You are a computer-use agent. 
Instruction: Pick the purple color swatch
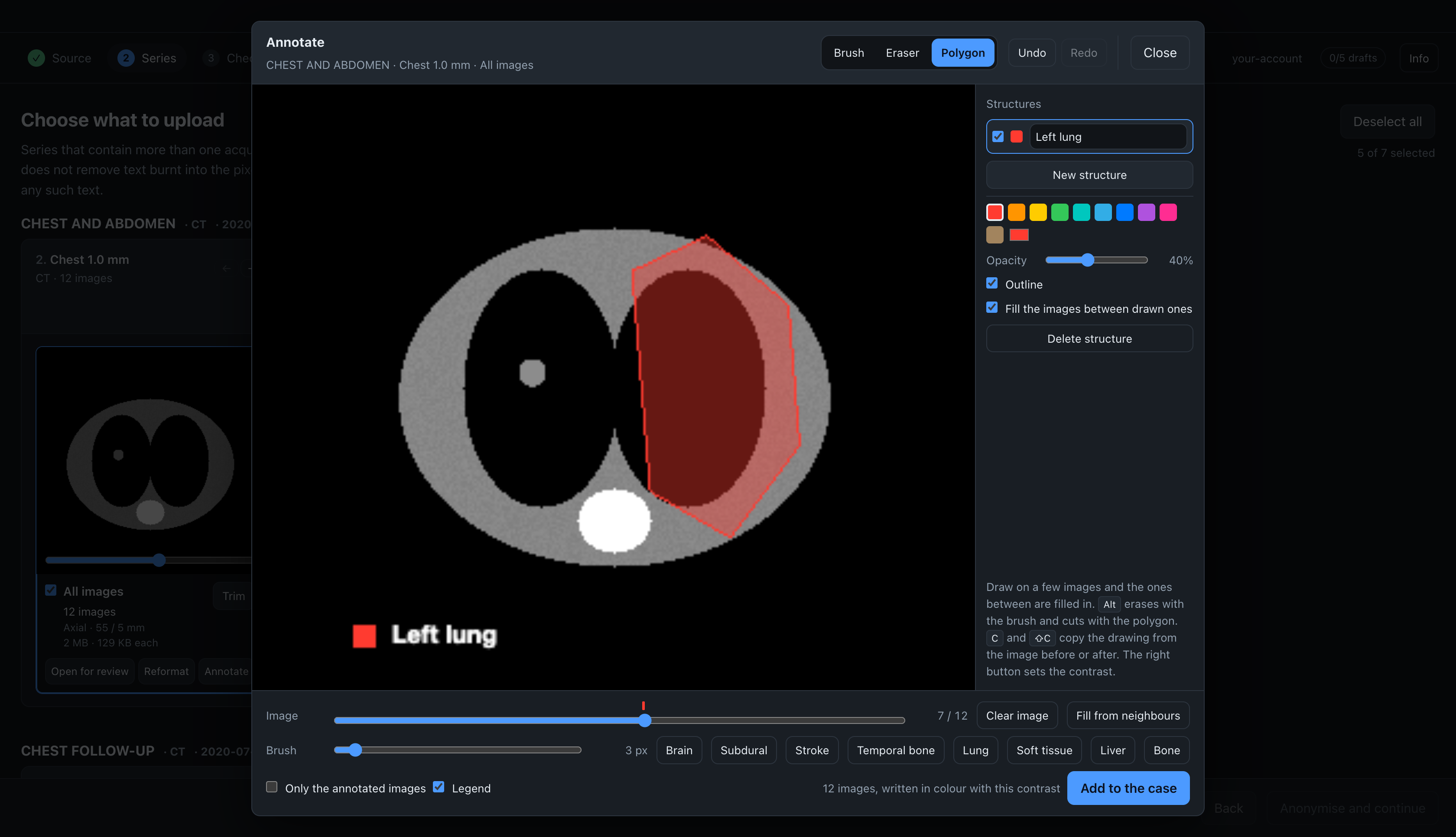tap(1146, 213)
